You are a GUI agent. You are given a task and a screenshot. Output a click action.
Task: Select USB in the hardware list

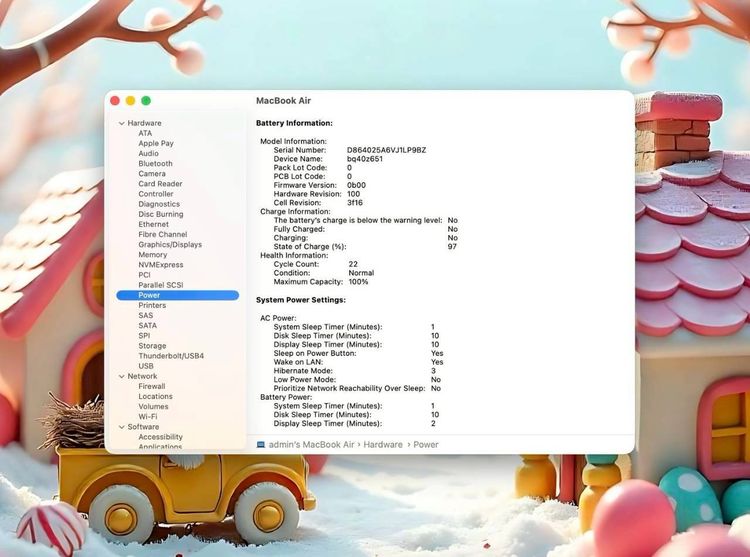tap(146, 366)
